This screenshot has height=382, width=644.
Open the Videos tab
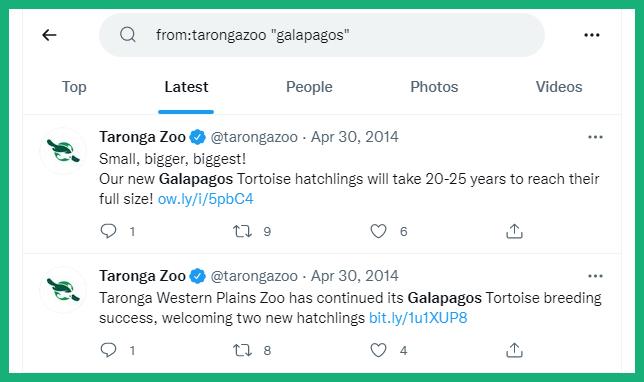pyautogui.click(x=559, y=87)
